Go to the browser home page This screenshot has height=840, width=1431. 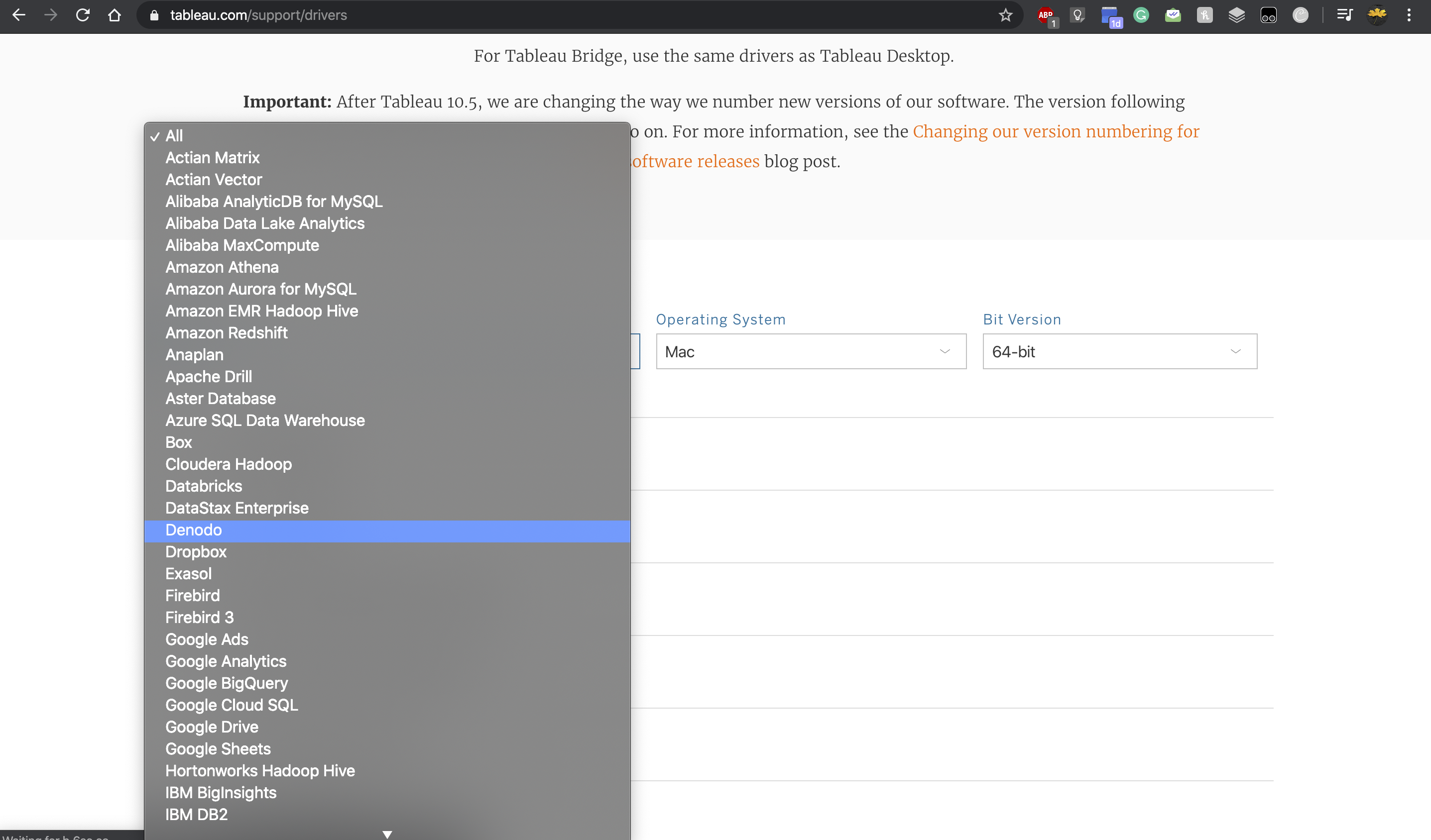click(115, 15)
